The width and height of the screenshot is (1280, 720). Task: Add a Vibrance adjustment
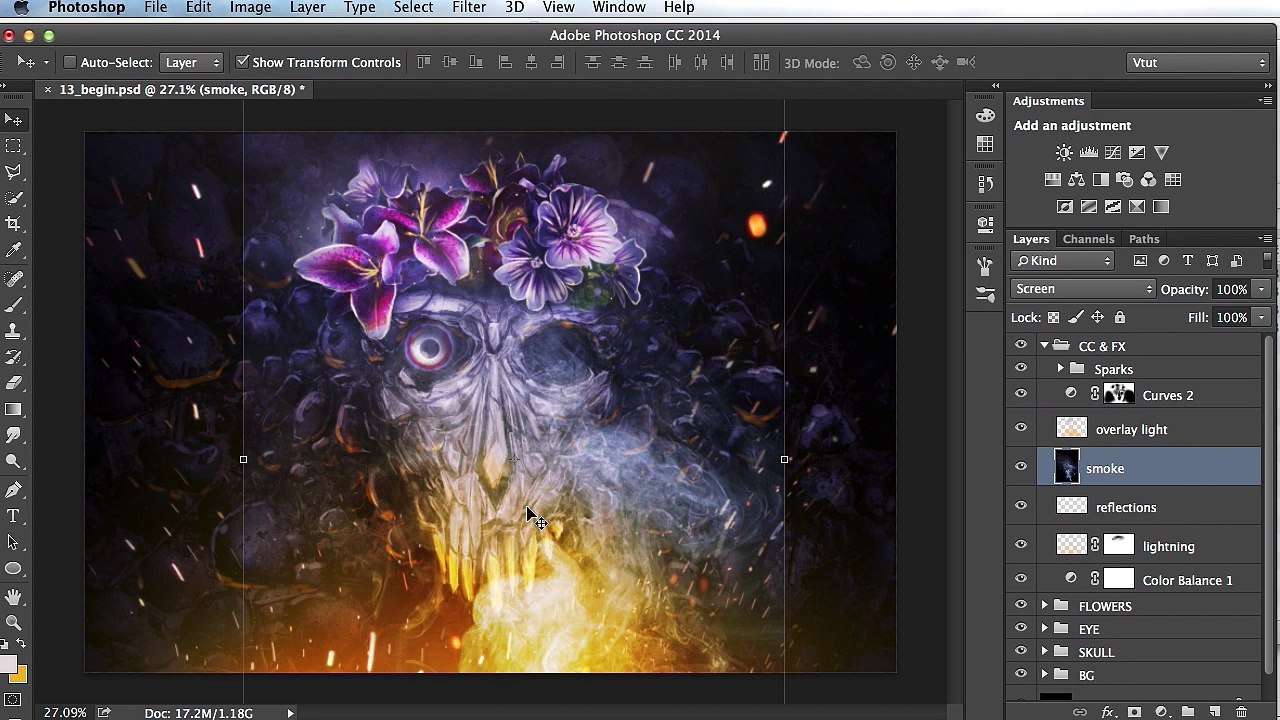1161,153
